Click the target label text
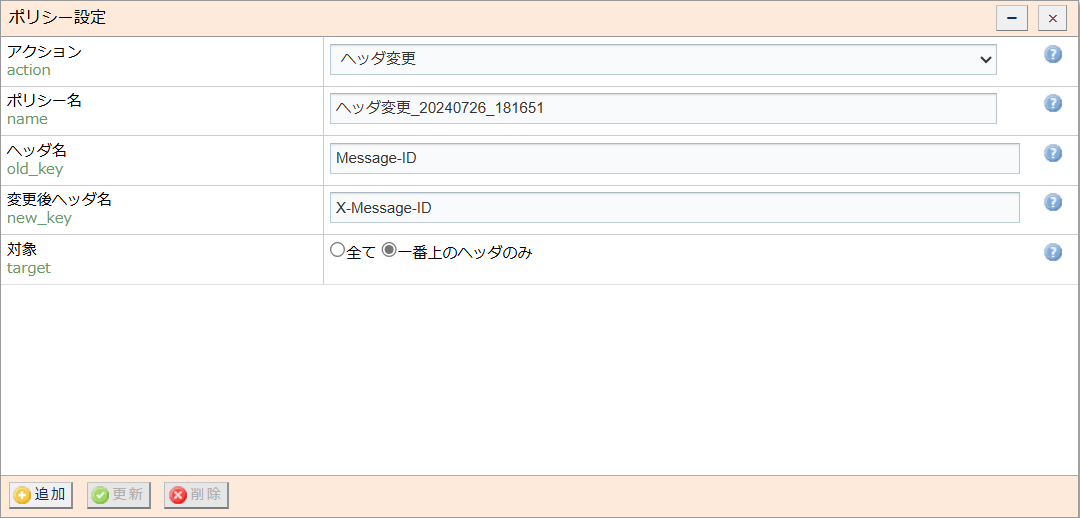The width and height of the screenshot is (1080, 518). 29,269
